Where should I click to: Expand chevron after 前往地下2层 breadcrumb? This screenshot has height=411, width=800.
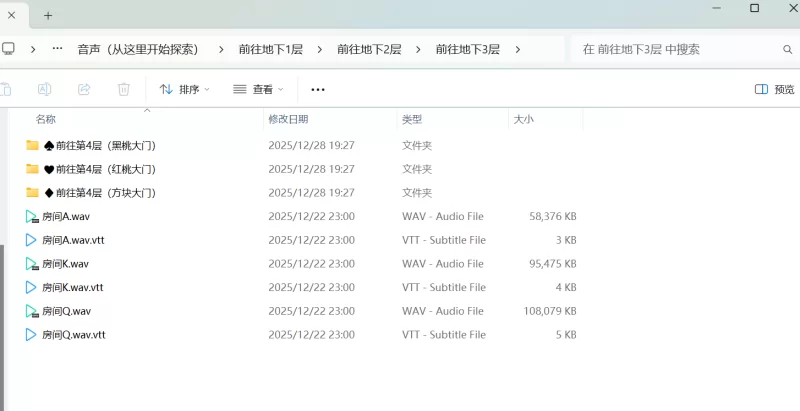(x=418, y=49)
